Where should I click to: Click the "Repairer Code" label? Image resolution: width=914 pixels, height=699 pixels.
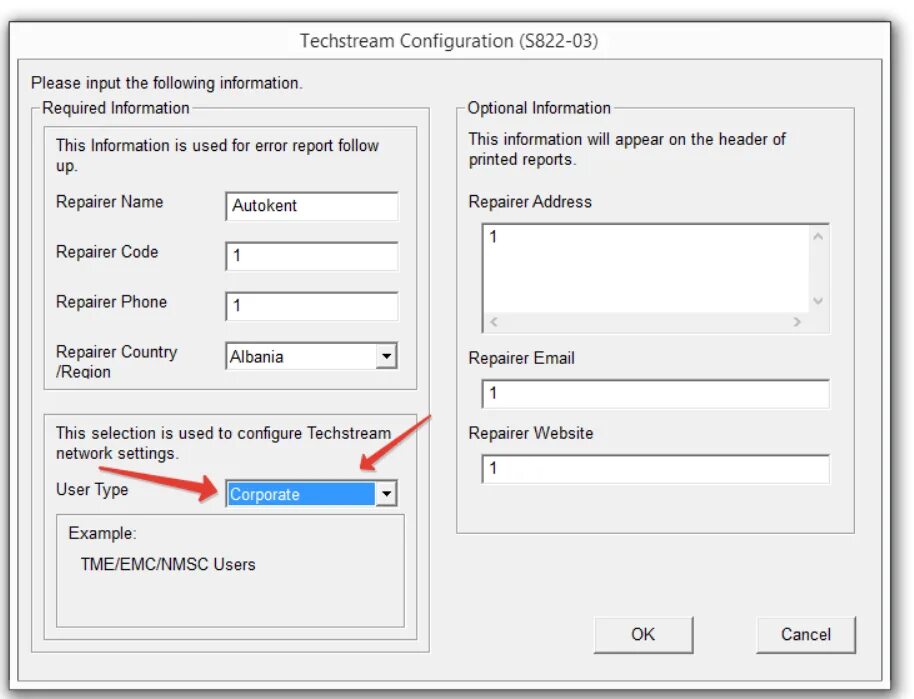point(107,252)
